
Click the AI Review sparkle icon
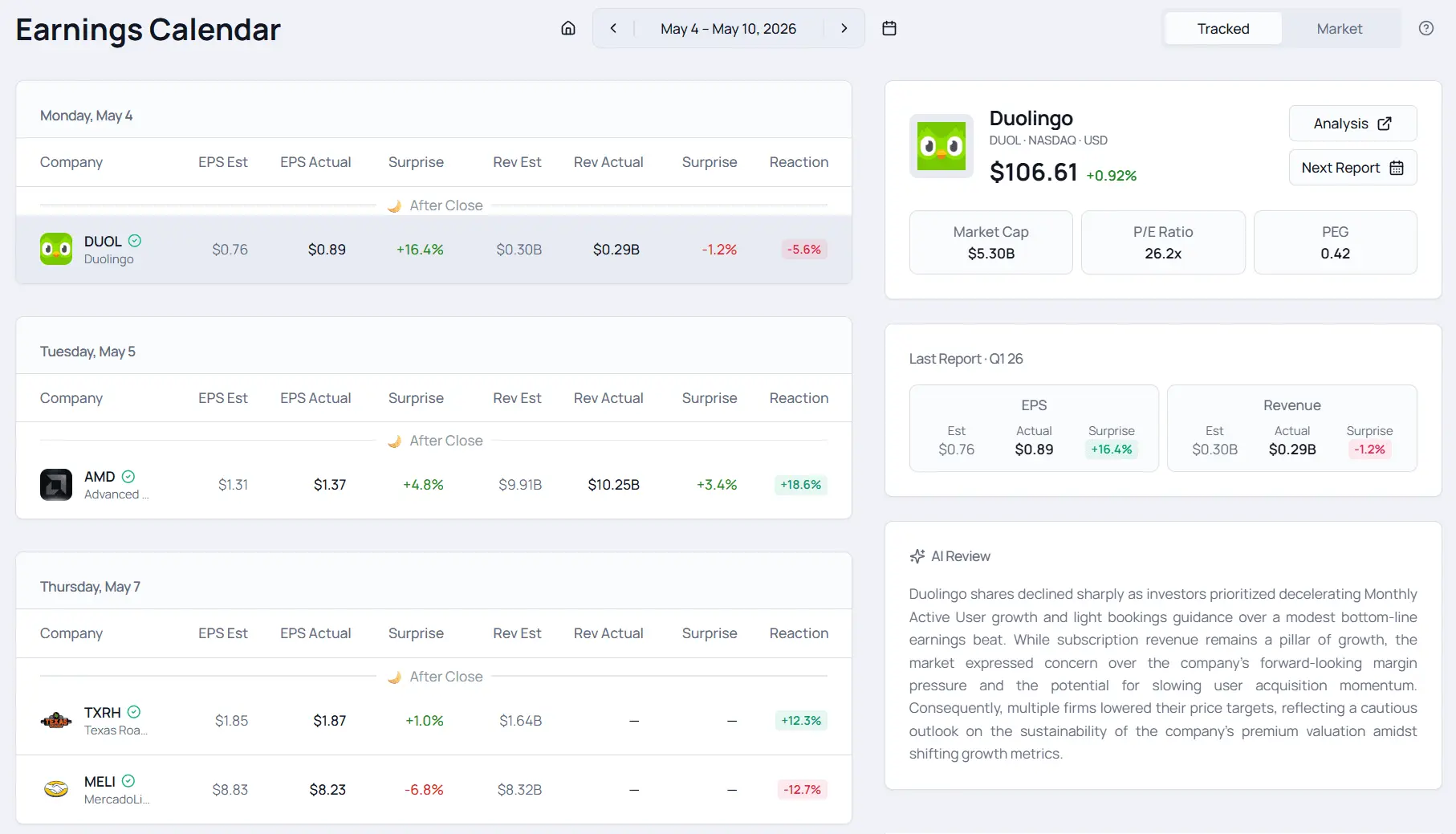(x=917, y=556)
